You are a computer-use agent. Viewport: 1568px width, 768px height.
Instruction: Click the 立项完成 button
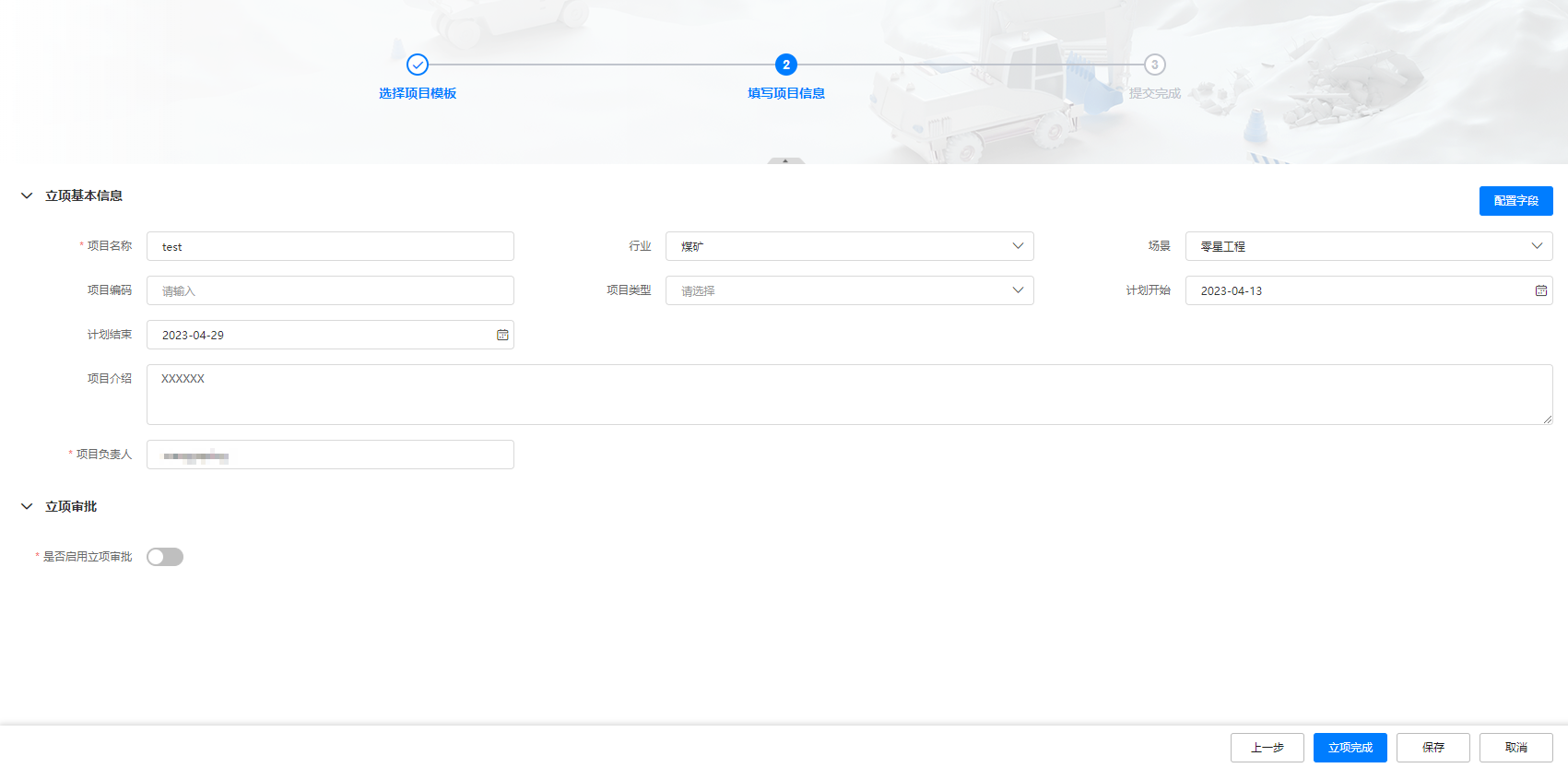1350,748
